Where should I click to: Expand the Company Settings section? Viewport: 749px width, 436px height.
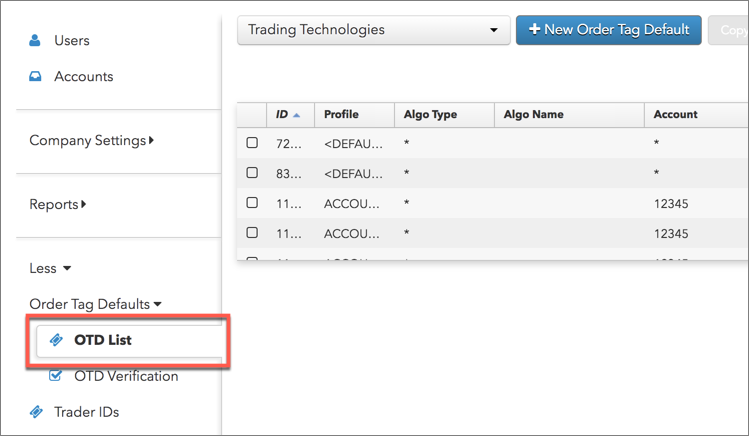tap(91, 141)
